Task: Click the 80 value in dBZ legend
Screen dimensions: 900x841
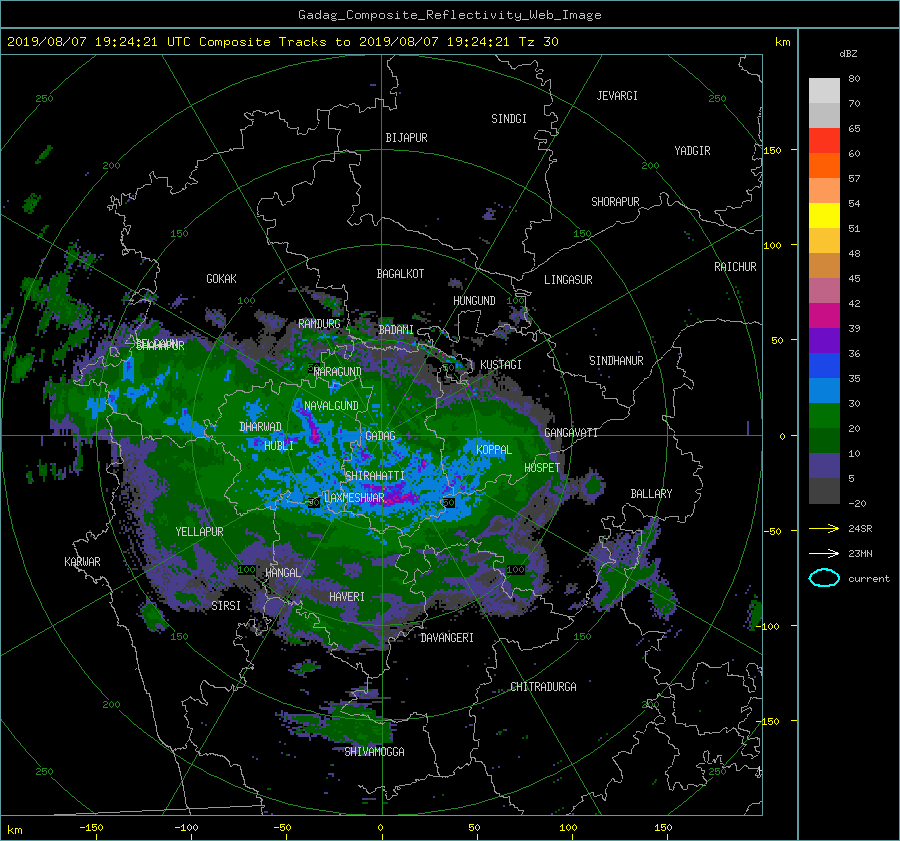Action: [x=854, y=79]
